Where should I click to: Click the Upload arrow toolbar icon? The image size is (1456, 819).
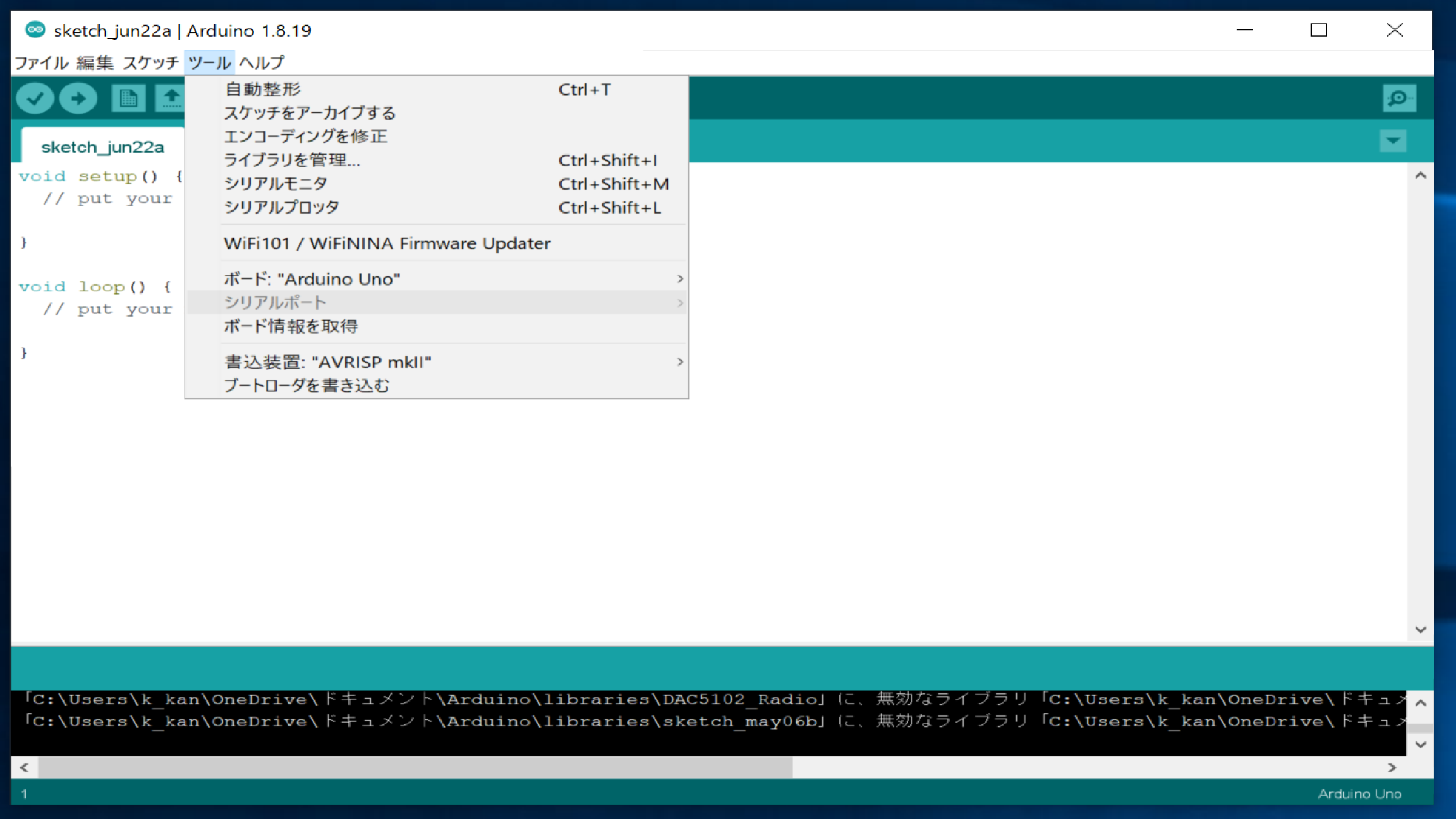(x=78, y=98)
